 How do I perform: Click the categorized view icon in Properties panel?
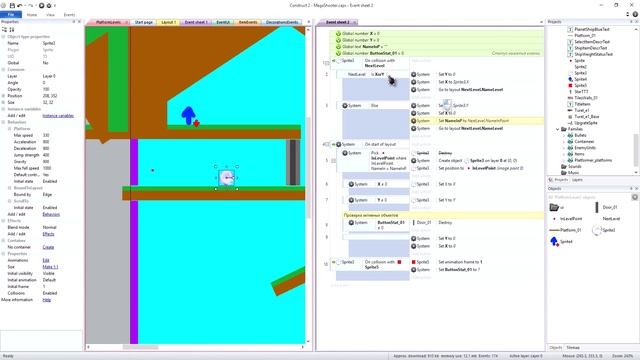[x=5, y=29]
